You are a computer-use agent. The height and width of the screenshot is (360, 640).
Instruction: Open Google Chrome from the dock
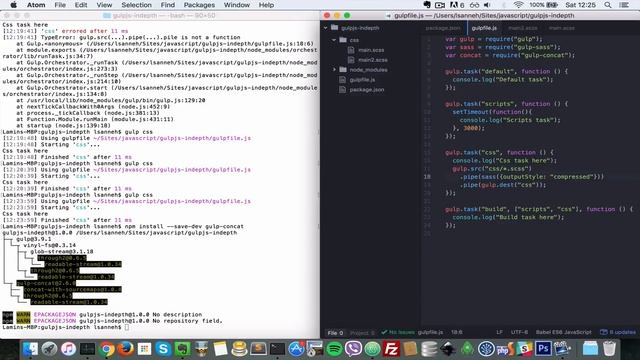(x=106, y=349)
